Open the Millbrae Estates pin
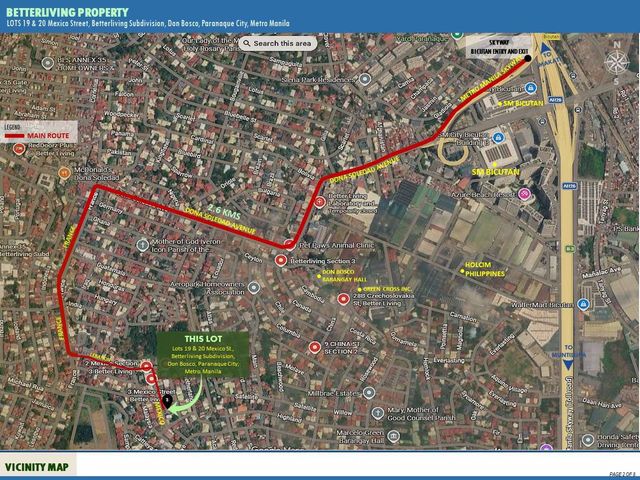This screenshot has height=480, width=640. (369, 393)
